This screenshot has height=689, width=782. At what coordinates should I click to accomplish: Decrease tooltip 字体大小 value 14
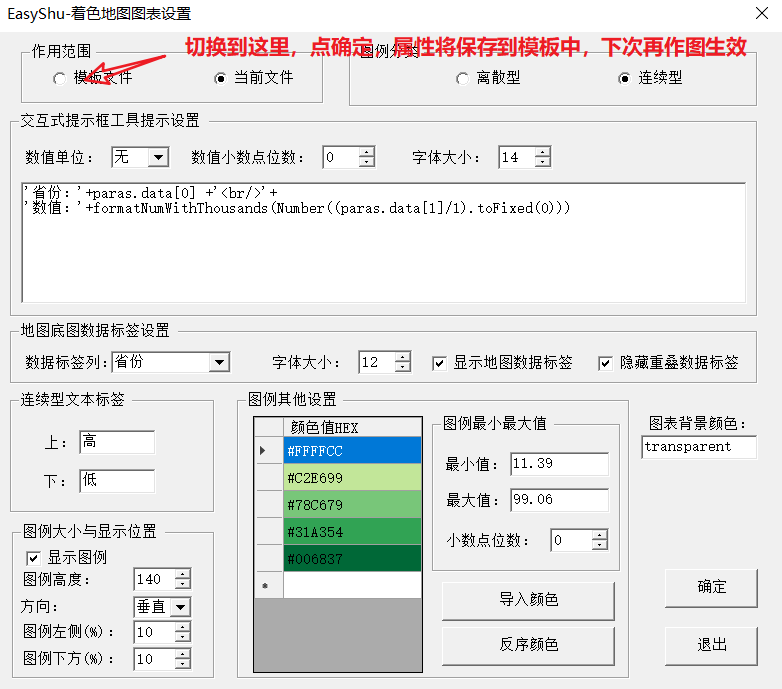point(542,163)
